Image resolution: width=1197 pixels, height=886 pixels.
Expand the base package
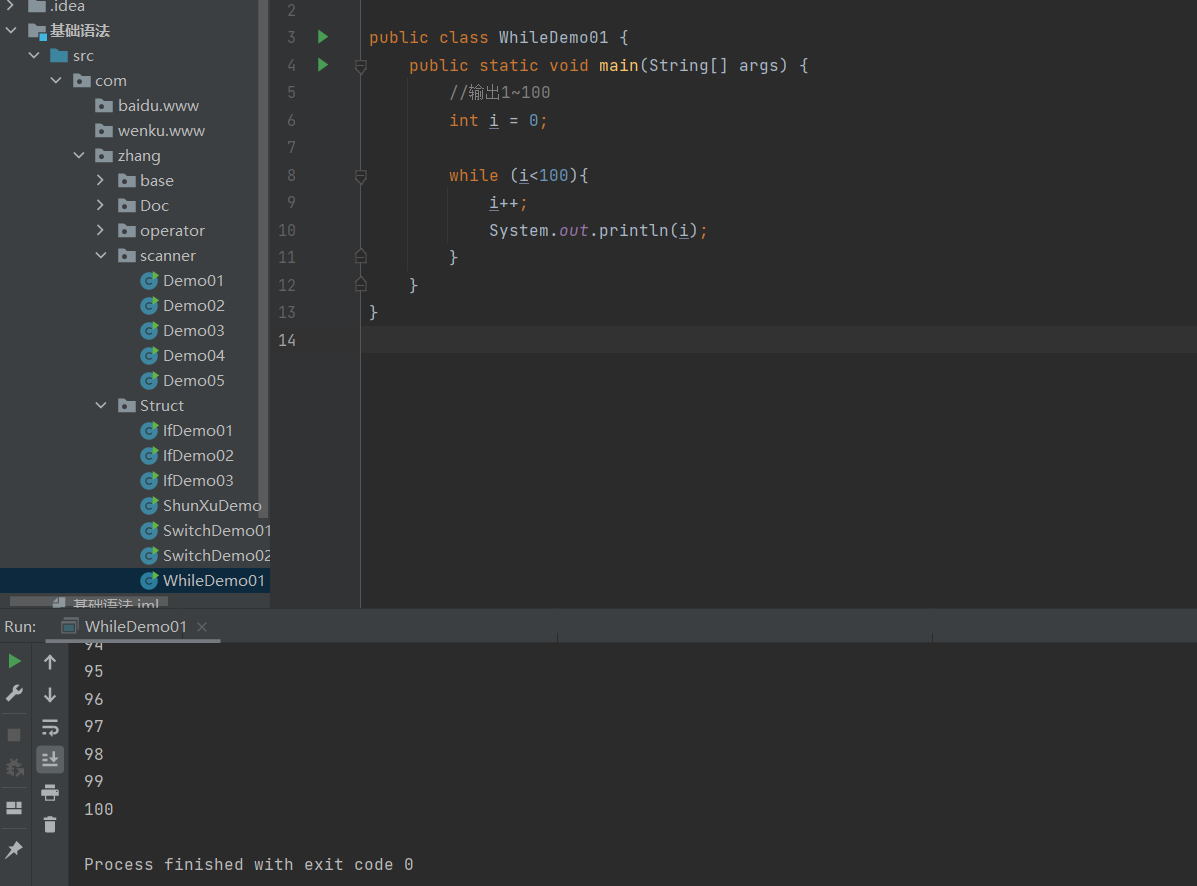(100, 180)
